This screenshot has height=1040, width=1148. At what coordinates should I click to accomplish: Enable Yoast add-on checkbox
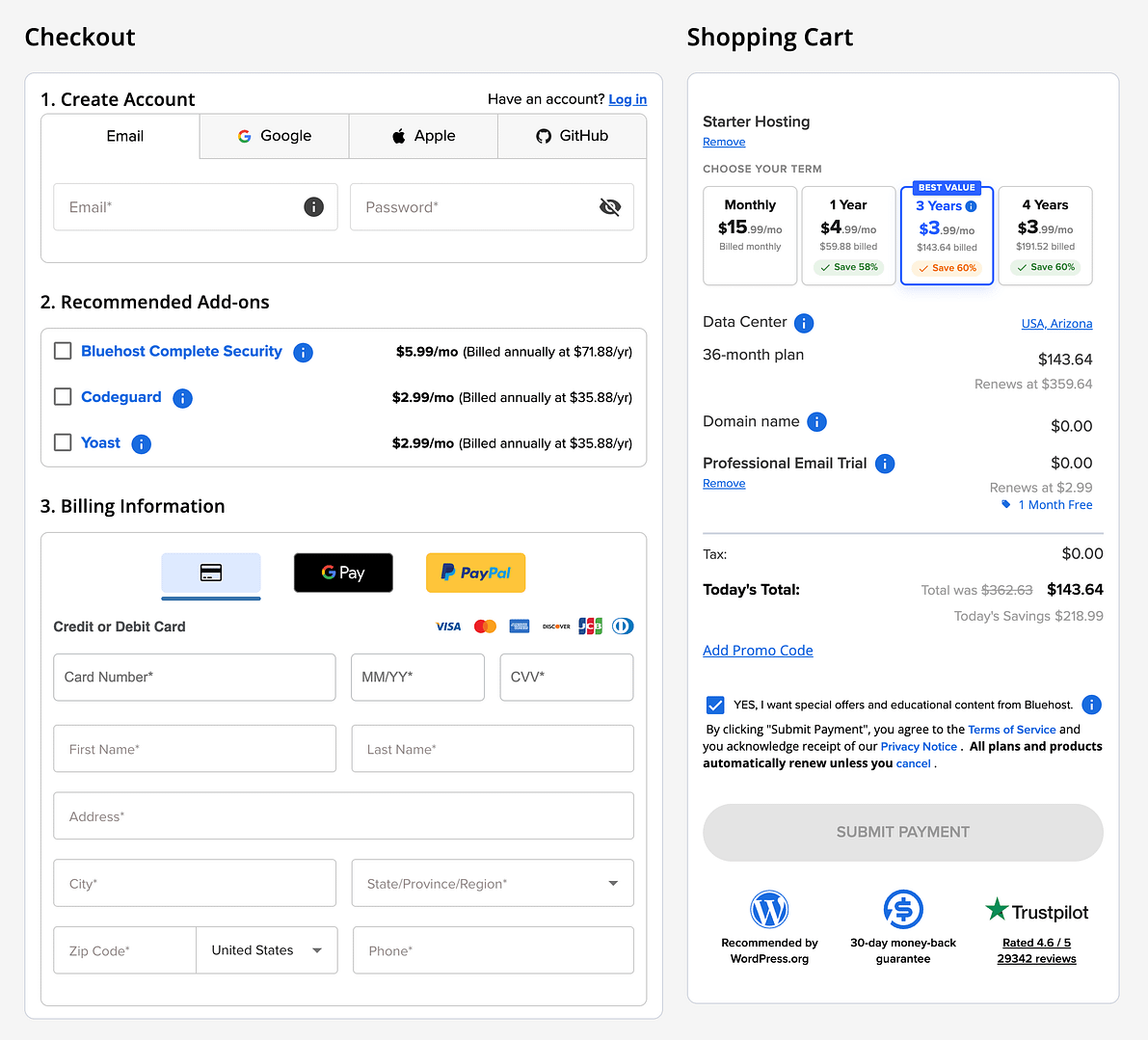pos(63,442)
